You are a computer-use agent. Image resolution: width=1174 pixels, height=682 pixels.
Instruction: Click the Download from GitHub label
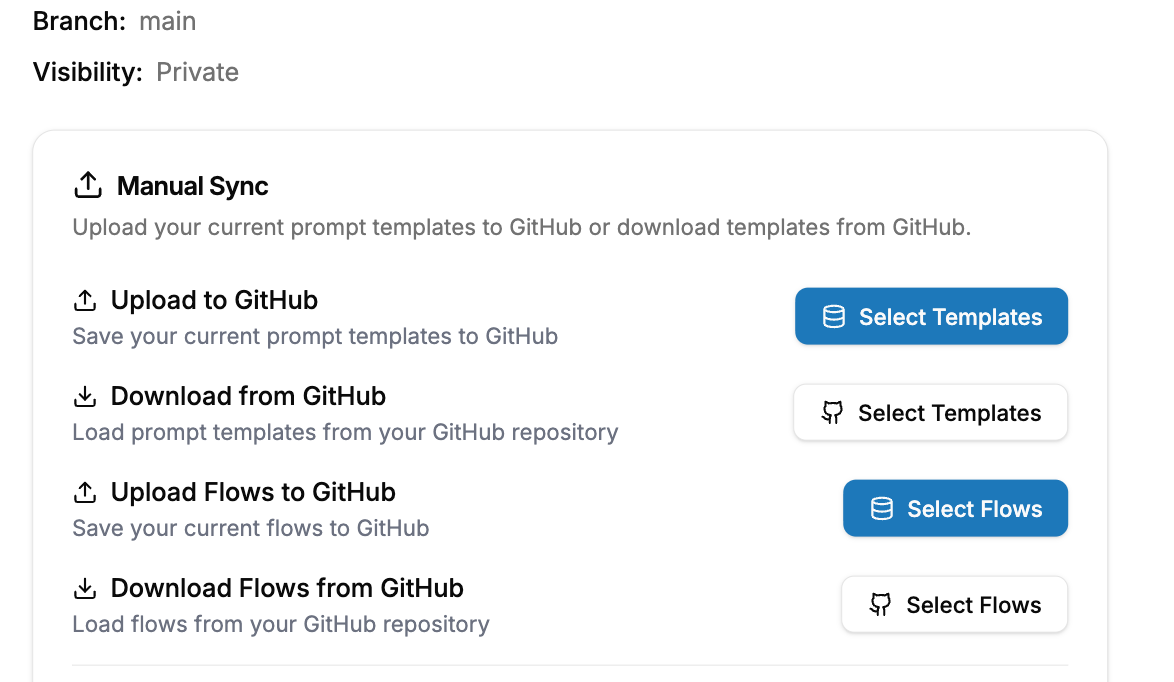(248, 396)
